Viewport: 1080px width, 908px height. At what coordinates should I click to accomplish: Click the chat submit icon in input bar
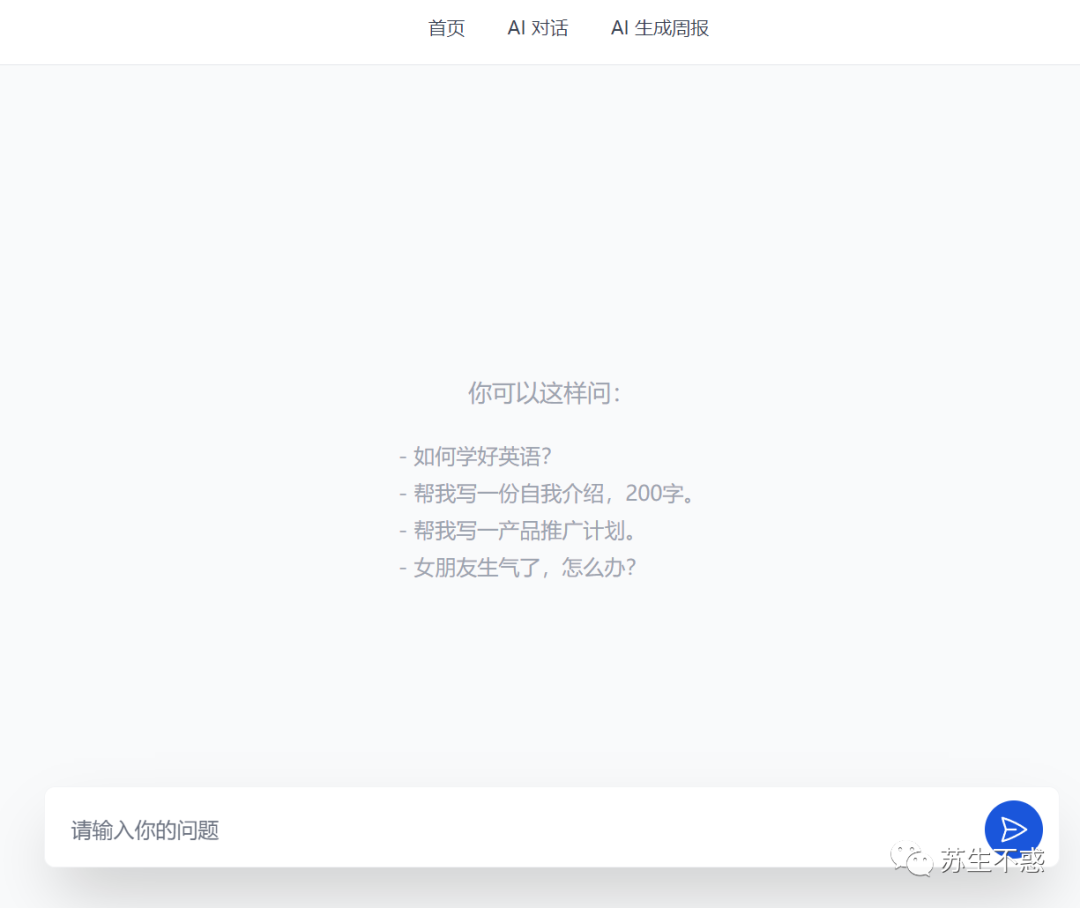click(x=1013, y=828)
